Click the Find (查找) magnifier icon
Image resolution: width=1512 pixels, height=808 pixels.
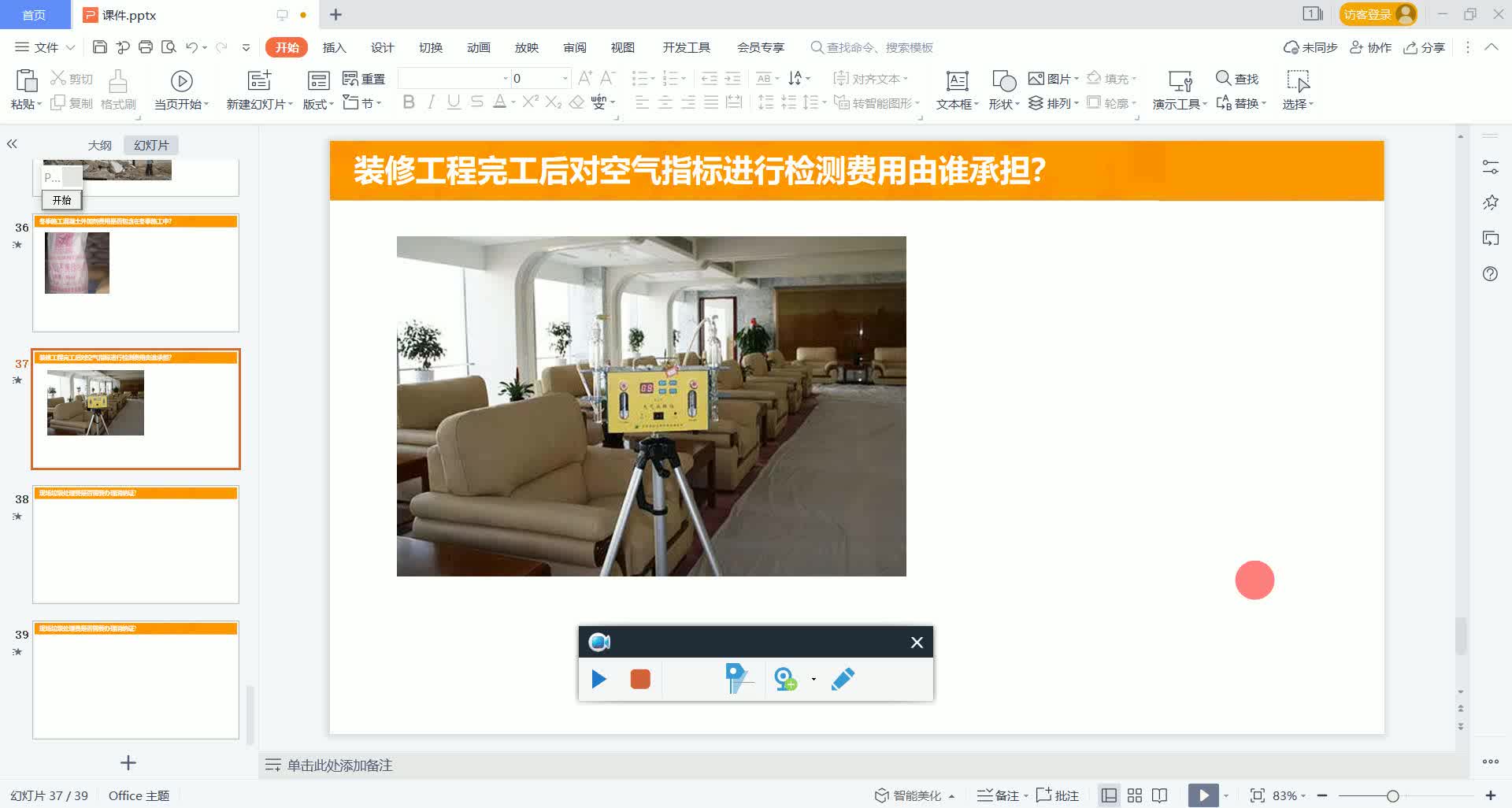click(x=1223, y=78)
